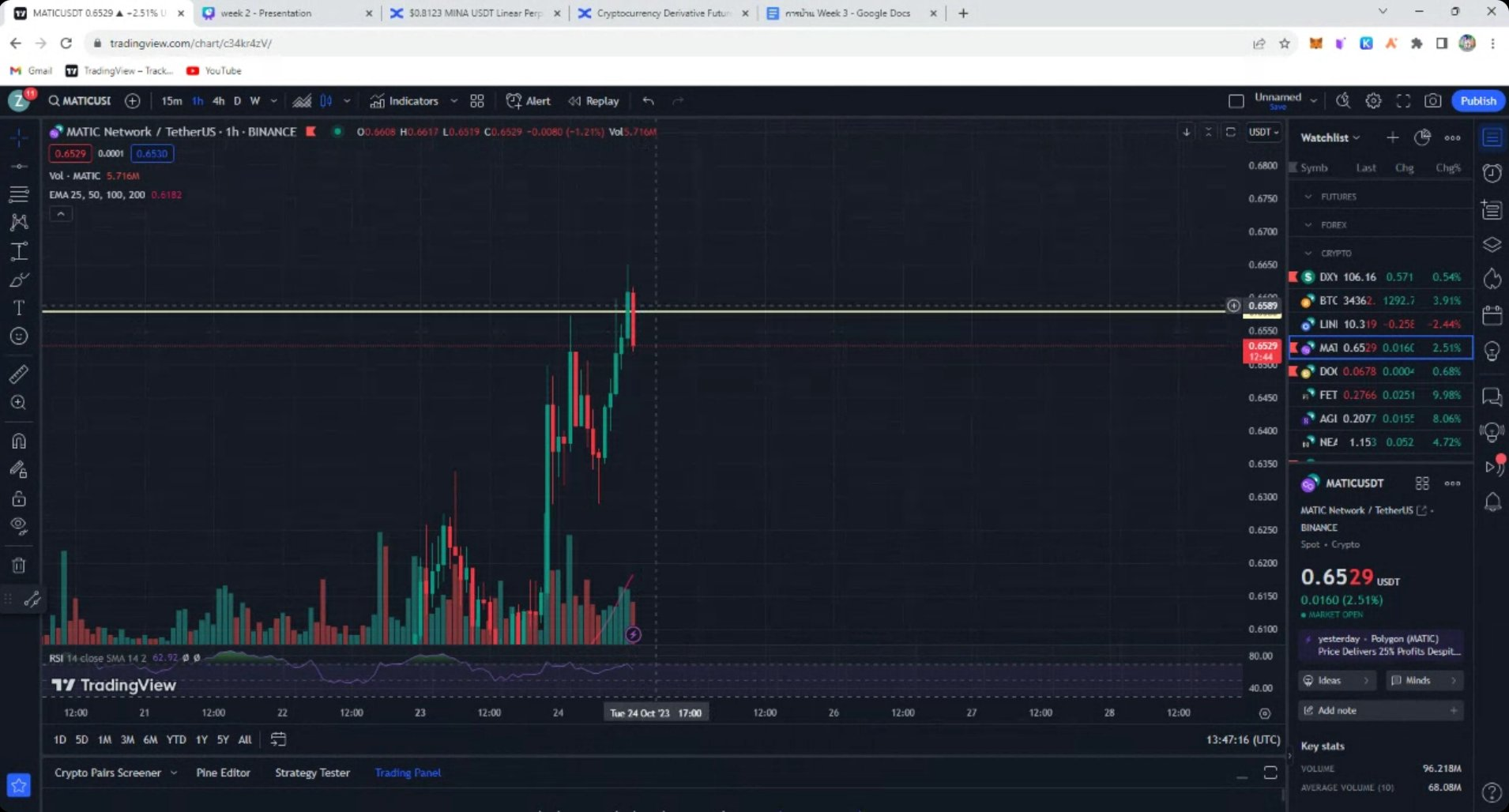Screen dimensions: 1509x812
Task: Open the USDT currency dropdown
Action: (x=1263, y=132)
